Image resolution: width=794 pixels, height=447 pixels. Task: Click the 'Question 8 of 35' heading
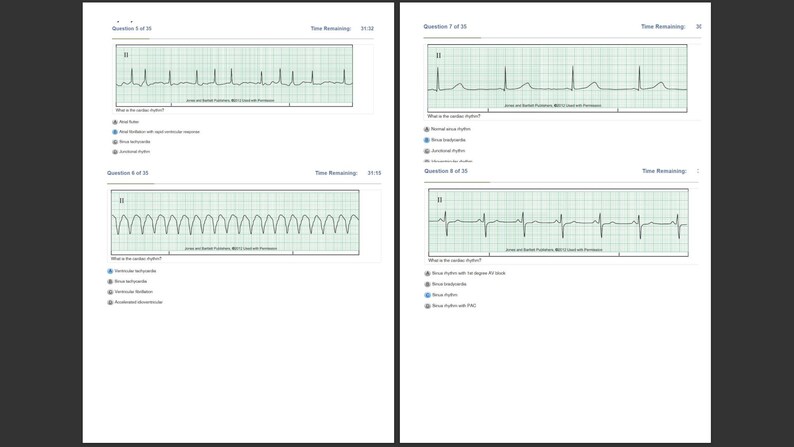point(446,171)
